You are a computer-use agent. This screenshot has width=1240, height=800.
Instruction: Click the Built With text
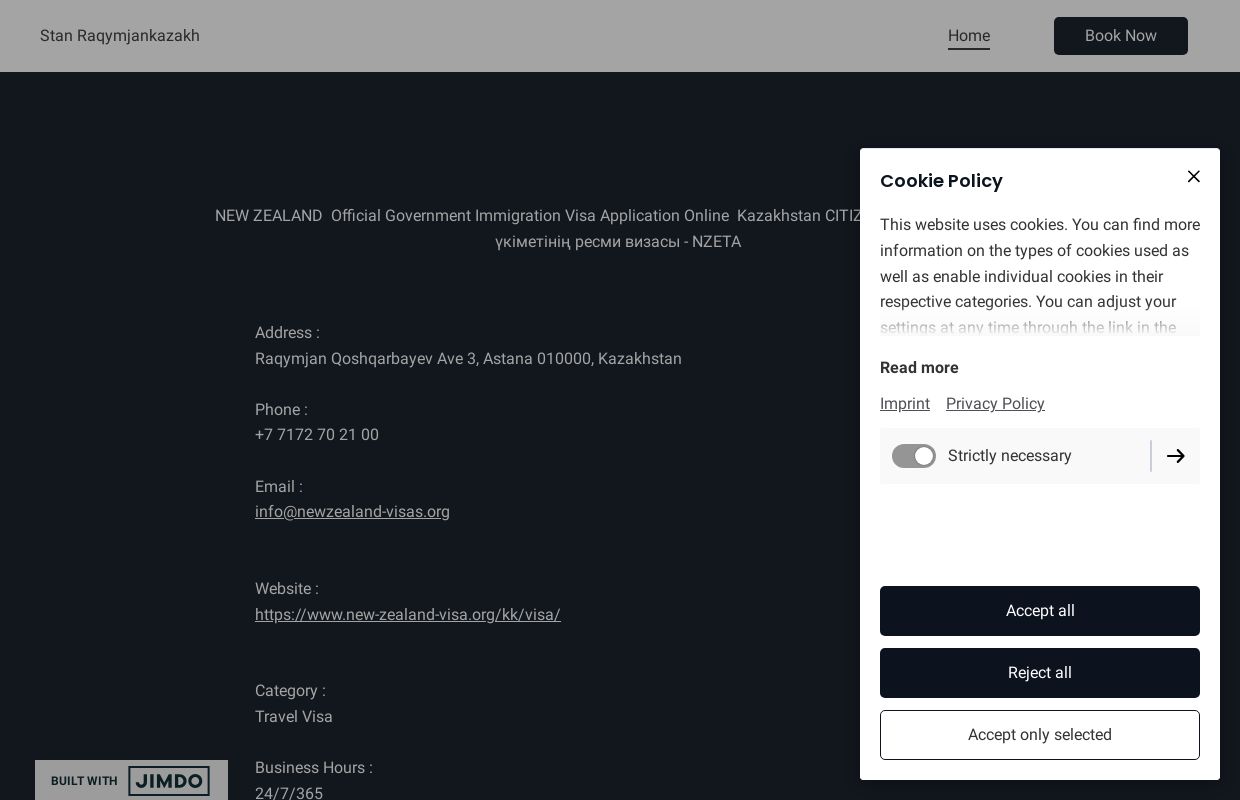(84, 781)
